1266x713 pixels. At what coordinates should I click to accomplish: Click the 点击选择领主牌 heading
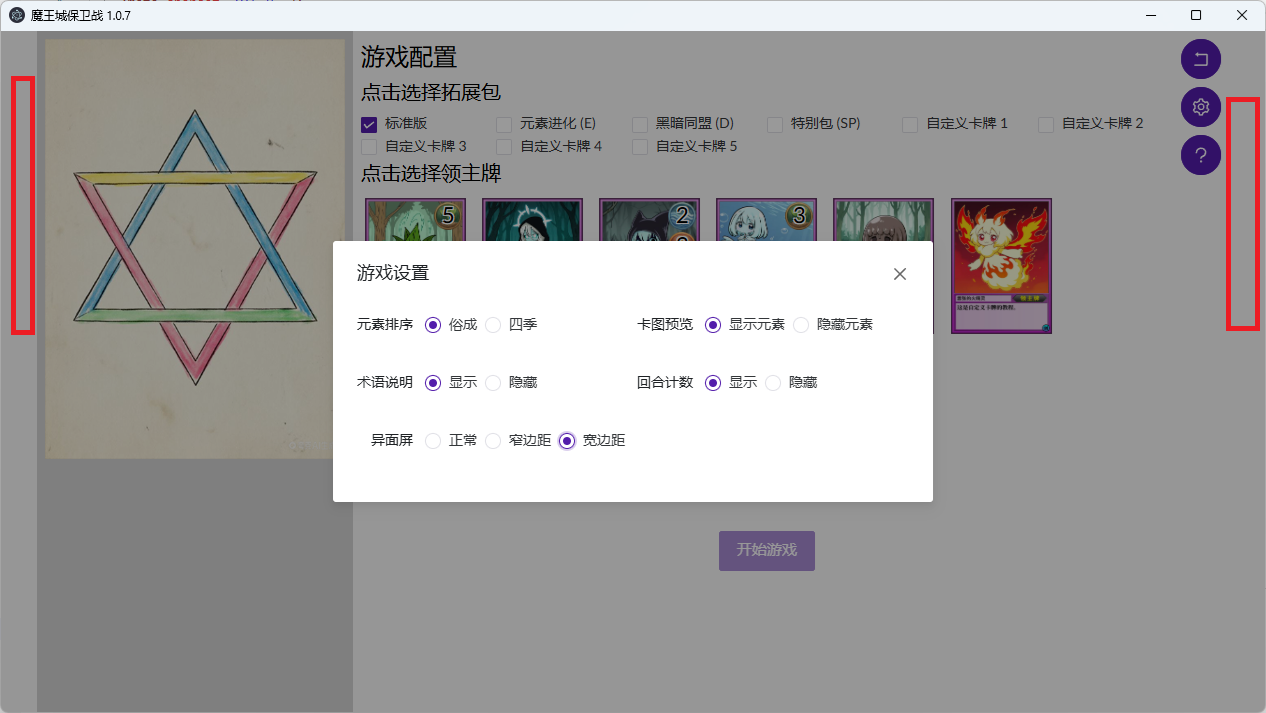pos(431,173)
